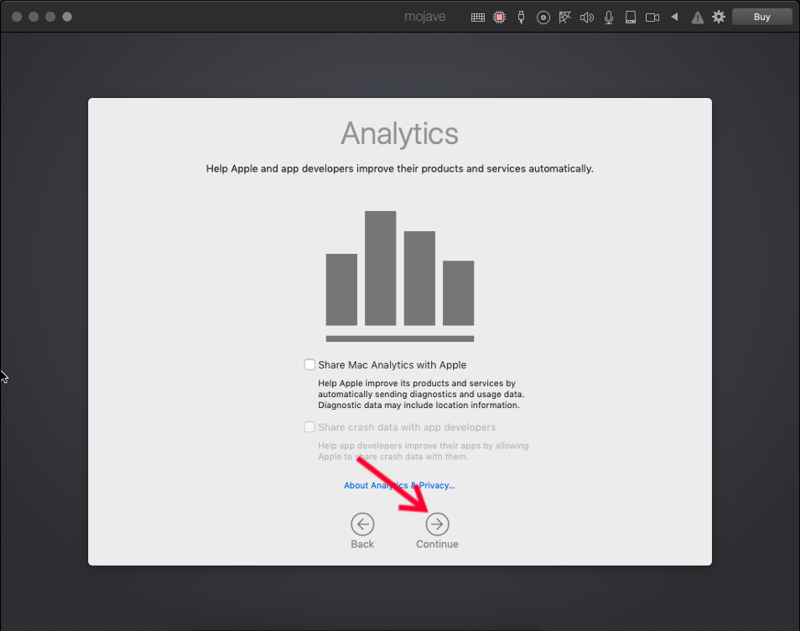Click the keyboard icon in the toolbar
This screenshot has width=800, height=631.
[x=478, y=17]
